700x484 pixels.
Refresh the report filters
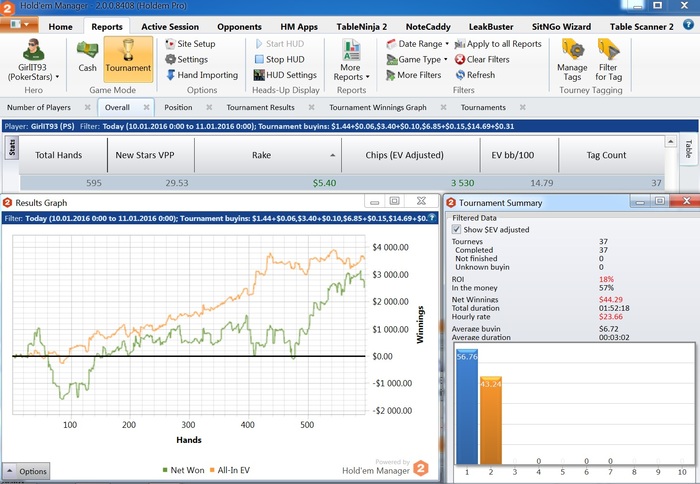pyautogui.click(x=475, y=75)
